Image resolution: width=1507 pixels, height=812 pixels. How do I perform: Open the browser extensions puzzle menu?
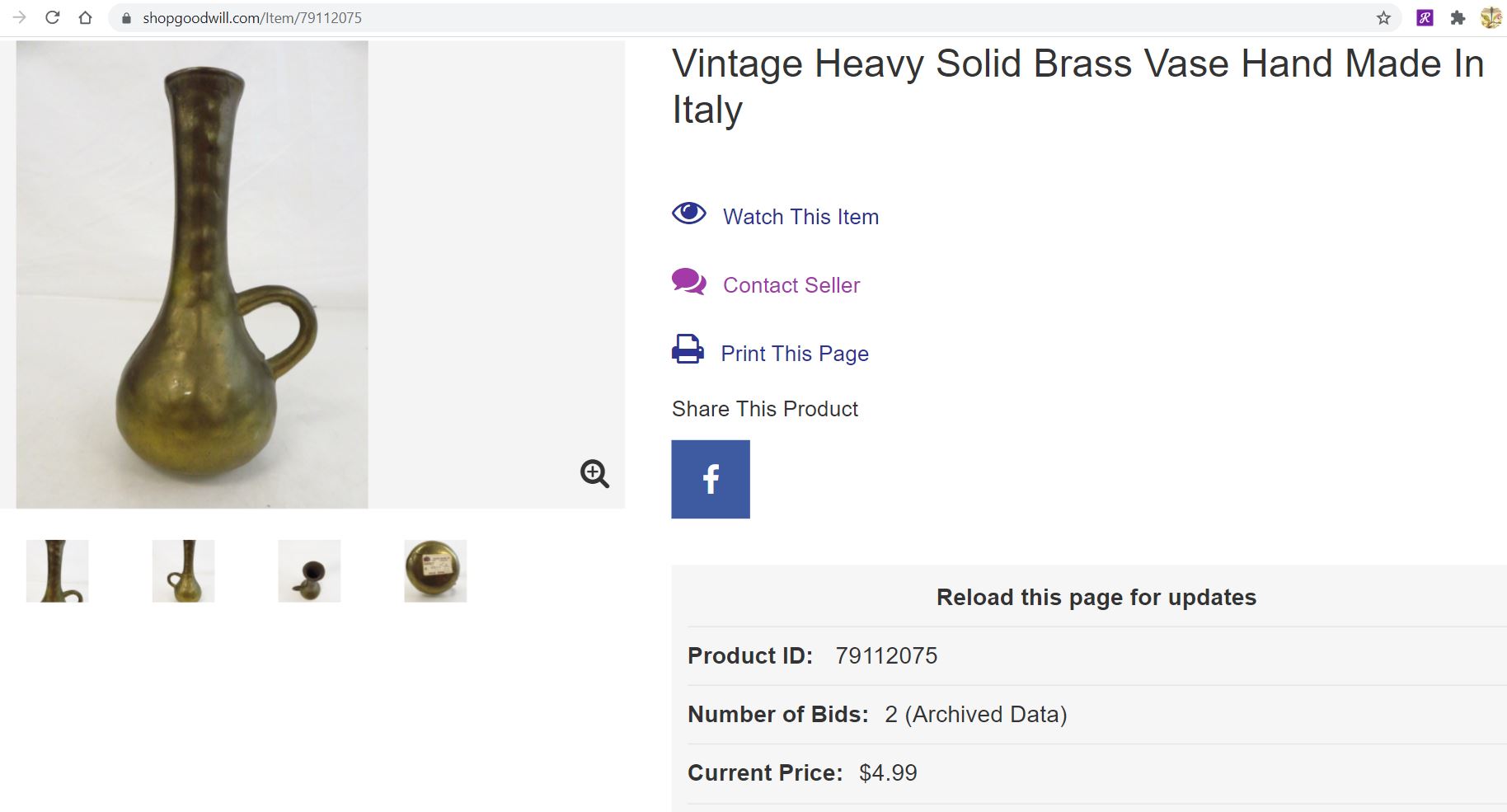[1458, 17]
